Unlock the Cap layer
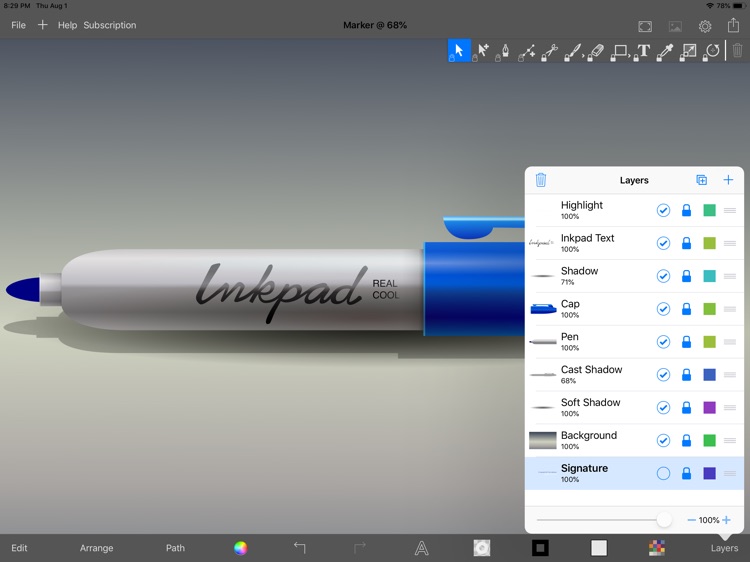The width and height of the screenshot is (750, 562). tap(686, 309)
